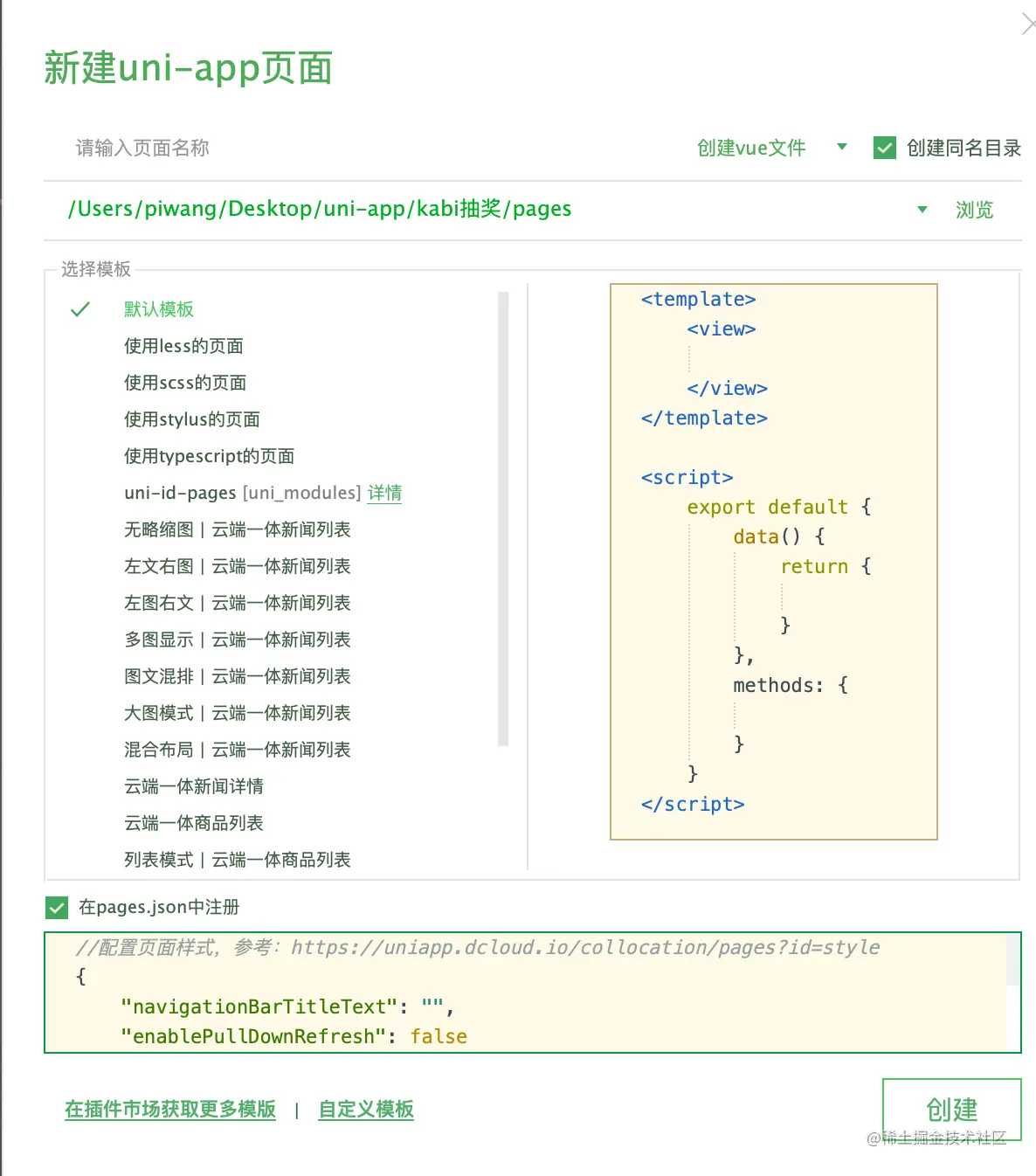Viewport: 1036px width, 1176px height.
Task: Click the /Users/piwang/Desktop path field
Action: pyautogui.click(x=320, y=209)
